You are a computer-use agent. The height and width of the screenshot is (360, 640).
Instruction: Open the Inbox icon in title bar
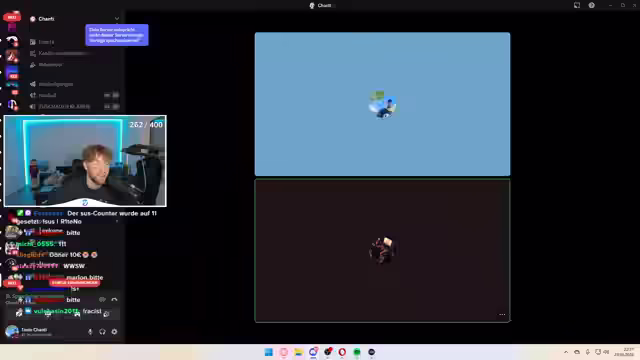pos(577,5)
